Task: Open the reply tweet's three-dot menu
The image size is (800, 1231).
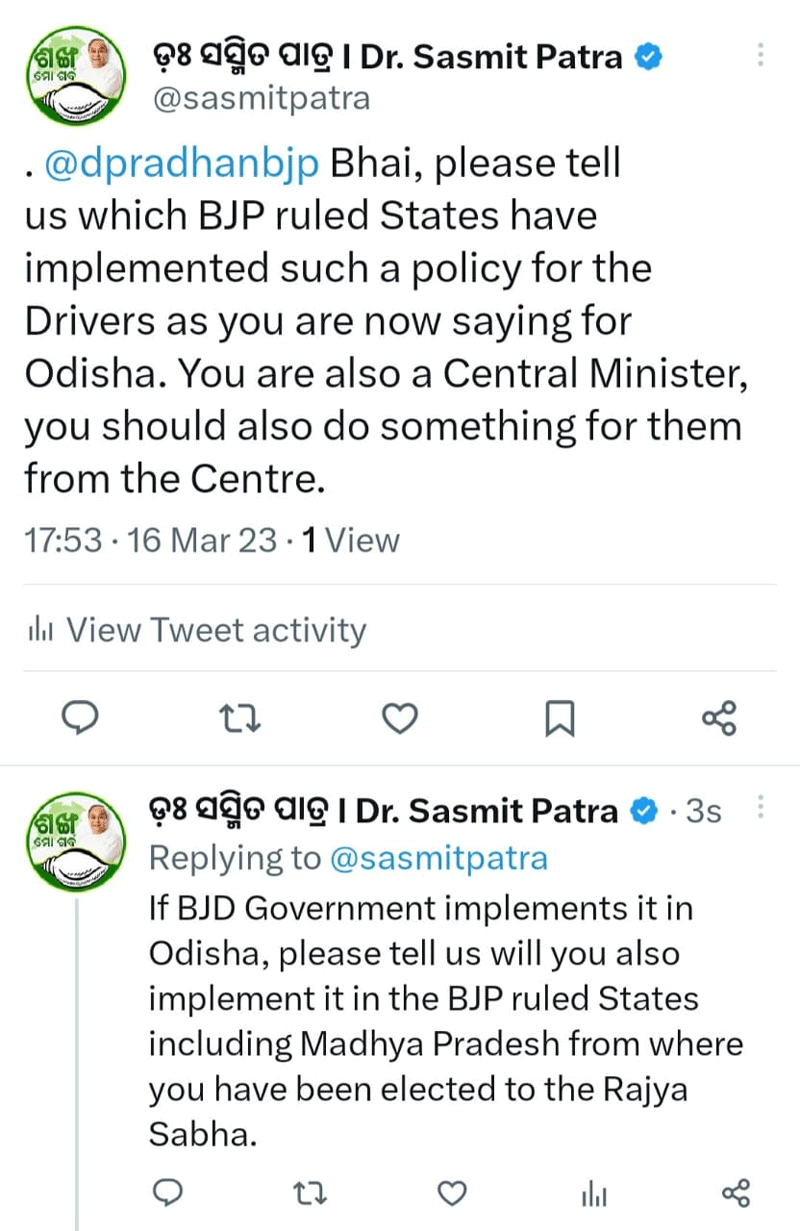Action: pyautogui.click(x=761, y=806)
